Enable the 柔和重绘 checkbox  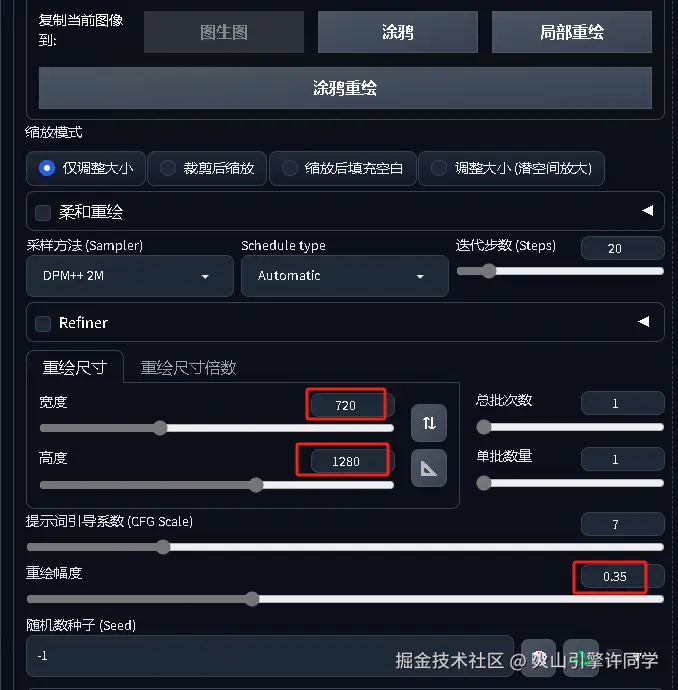(x=43, y=213)
